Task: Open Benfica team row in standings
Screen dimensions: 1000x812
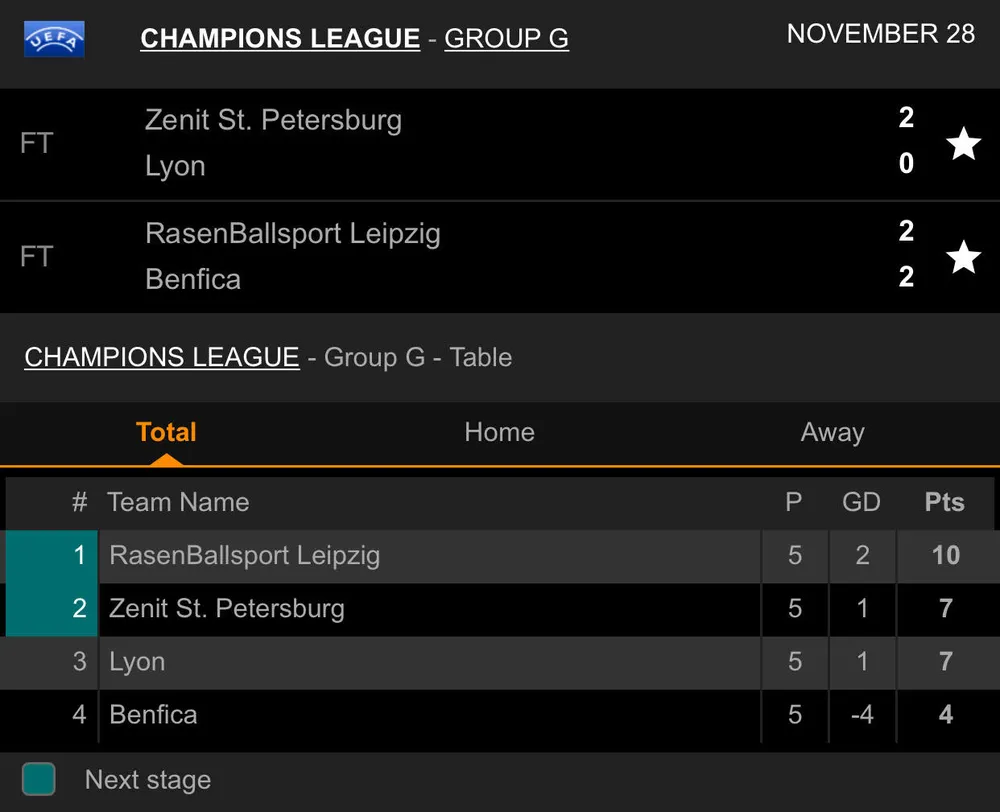Action: [153, 714]
